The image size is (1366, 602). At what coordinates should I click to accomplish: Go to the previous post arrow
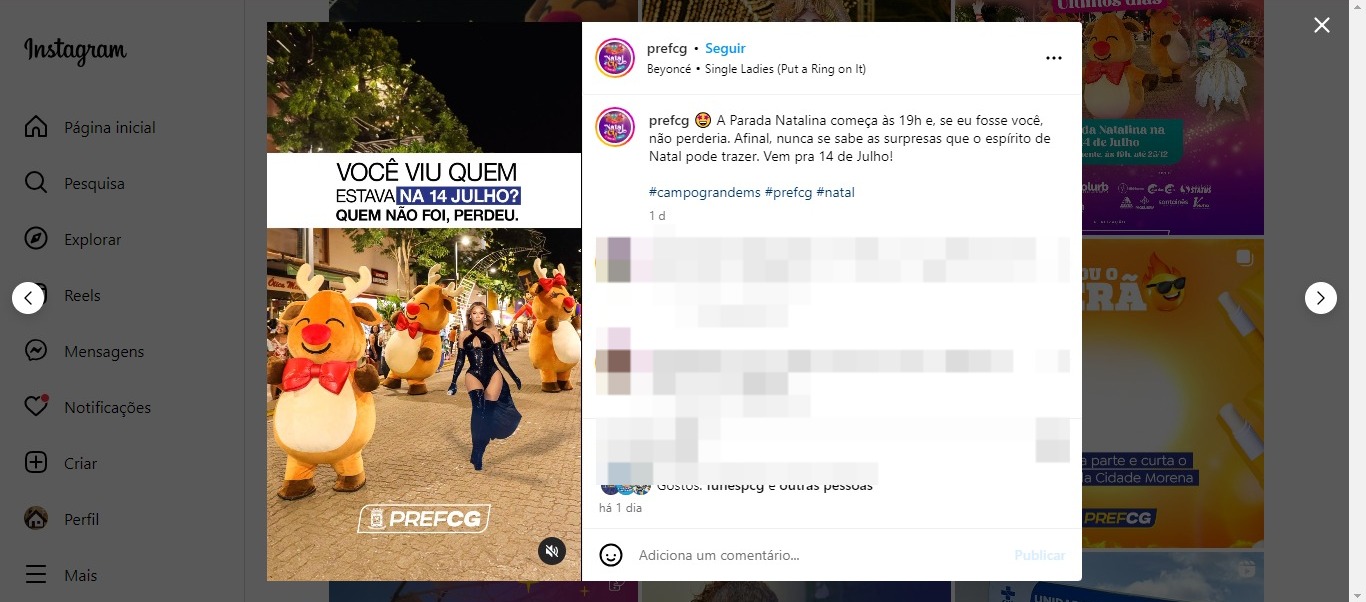click(x=28, y=298)
